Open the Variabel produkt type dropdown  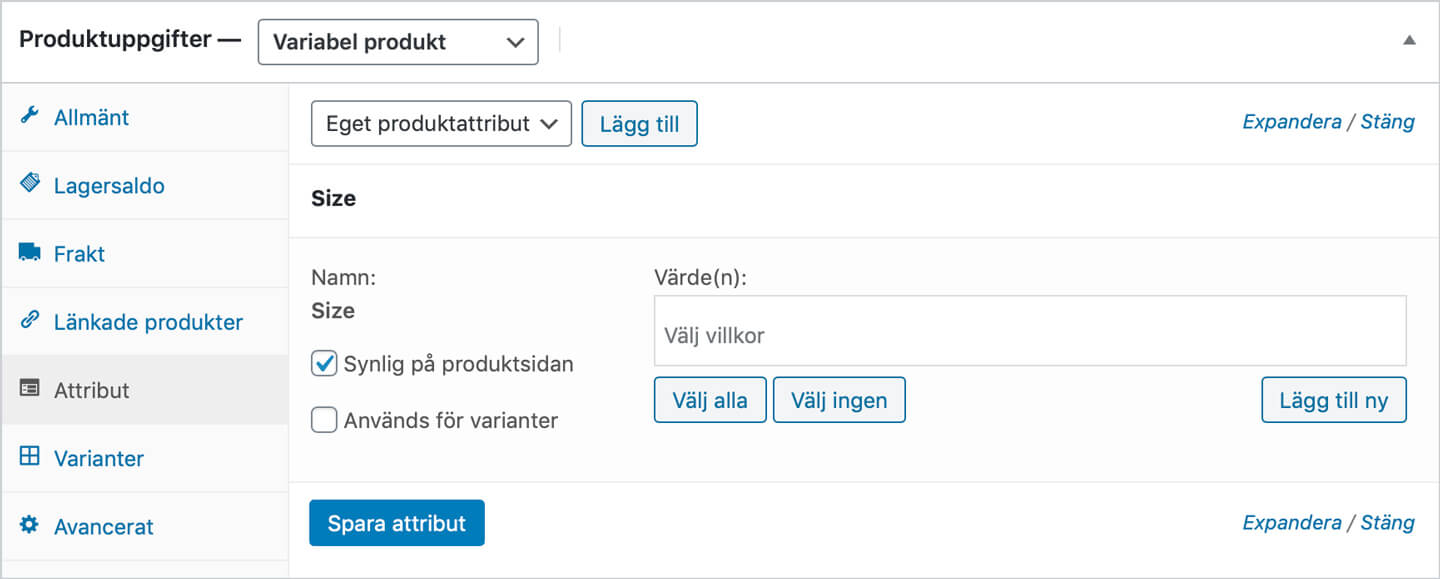tap(398, 43)
